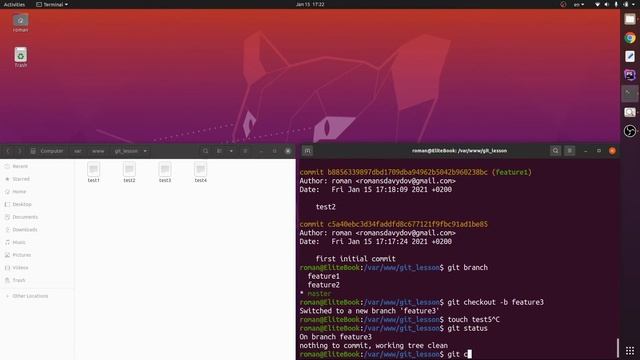
Task: Click 'nothing to commit, working tree clean'
Action: pos(373,345)
